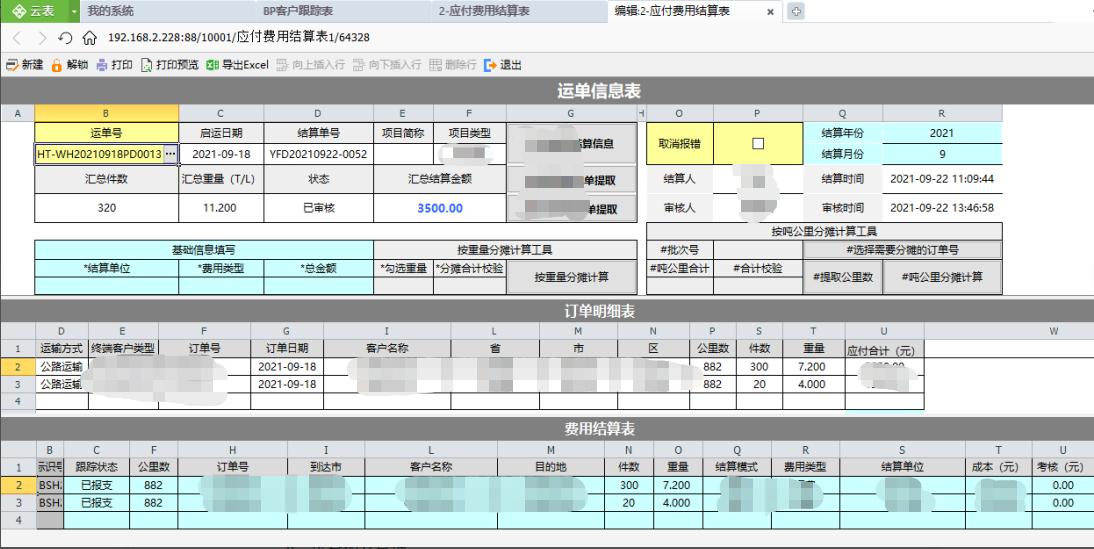Open a new tab with plus icon
This screenshot has height=549, width=1094.
pyautogui.click(x=796, y=11)
